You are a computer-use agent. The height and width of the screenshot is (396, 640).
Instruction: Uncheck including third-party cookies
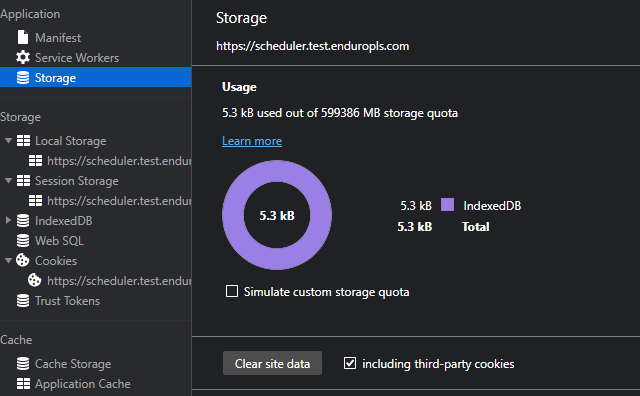[350, 363]
